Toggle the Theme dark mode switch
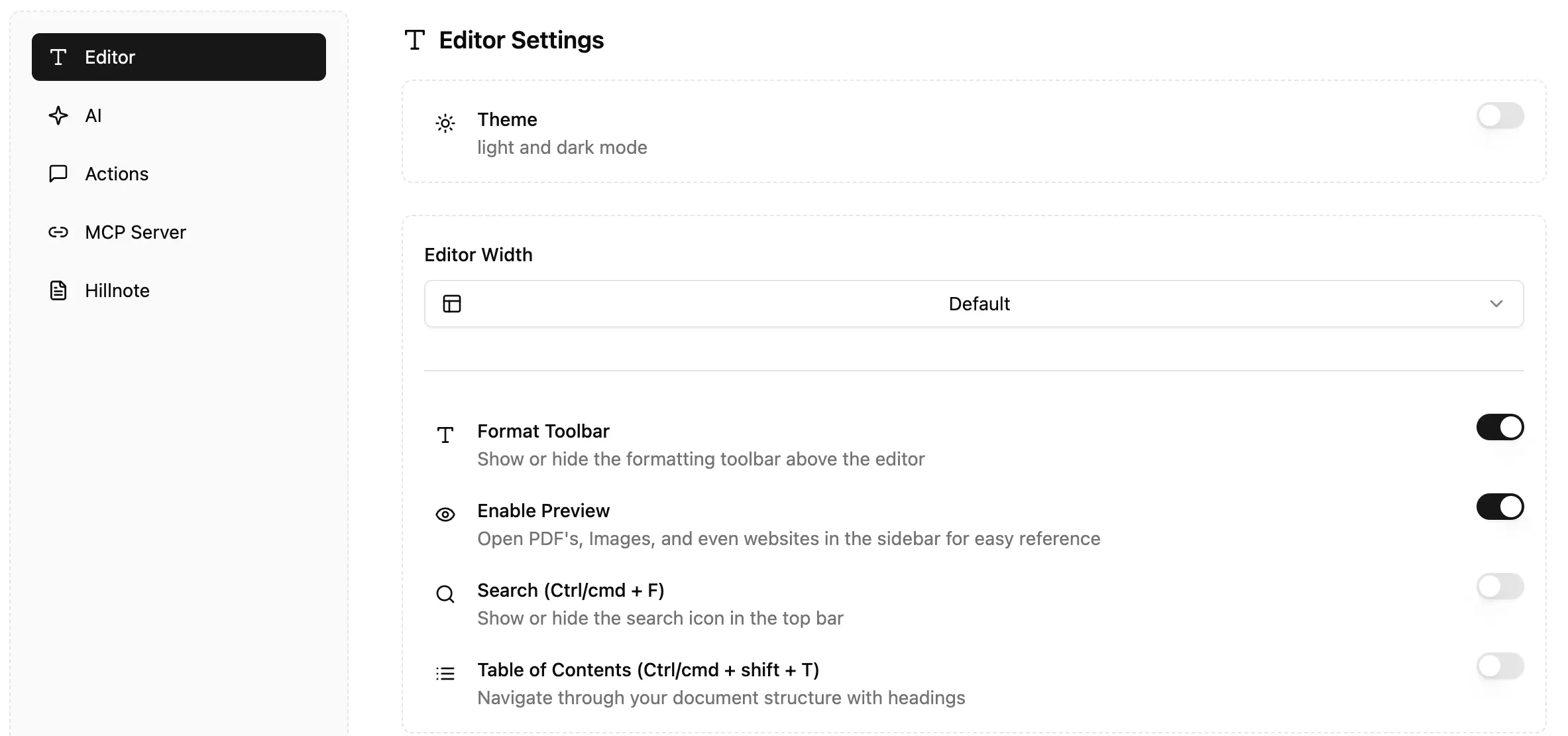This screenshot has height=736, width=1568. [x=1500, y=116]
